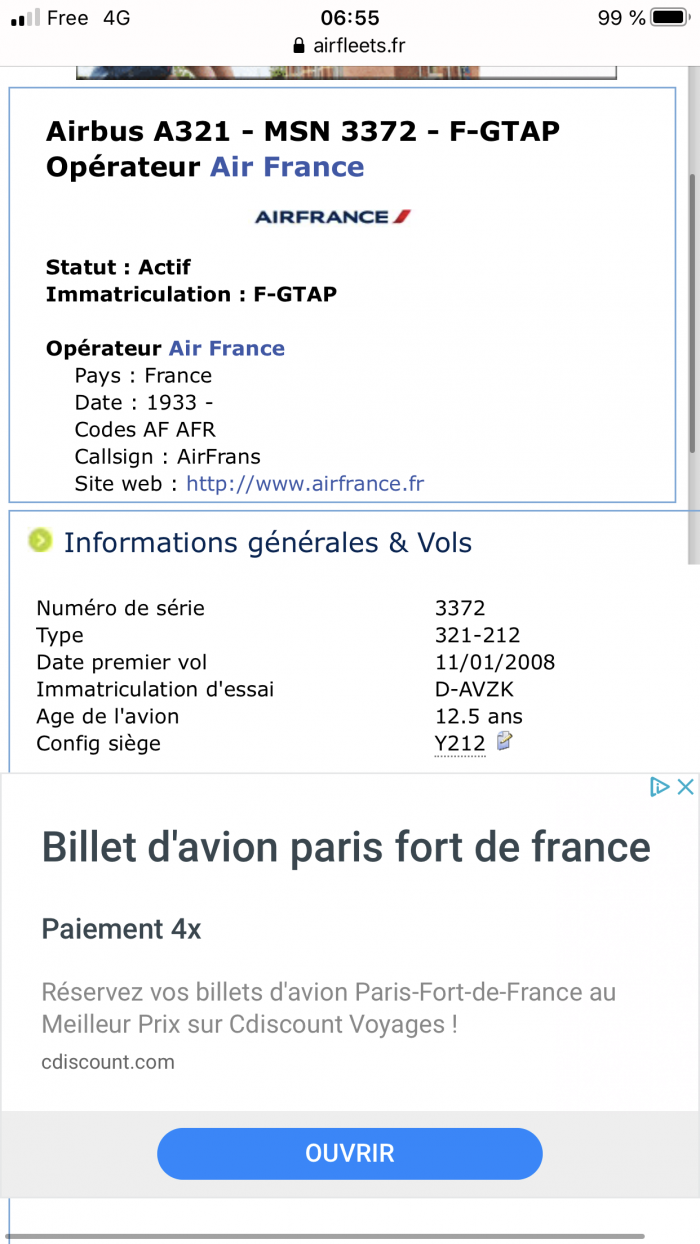Image resolution: width=700 pixels, height=1244 pixels.
Task: Tap the battery icon in status bar
Action: (x=670, y=18)
